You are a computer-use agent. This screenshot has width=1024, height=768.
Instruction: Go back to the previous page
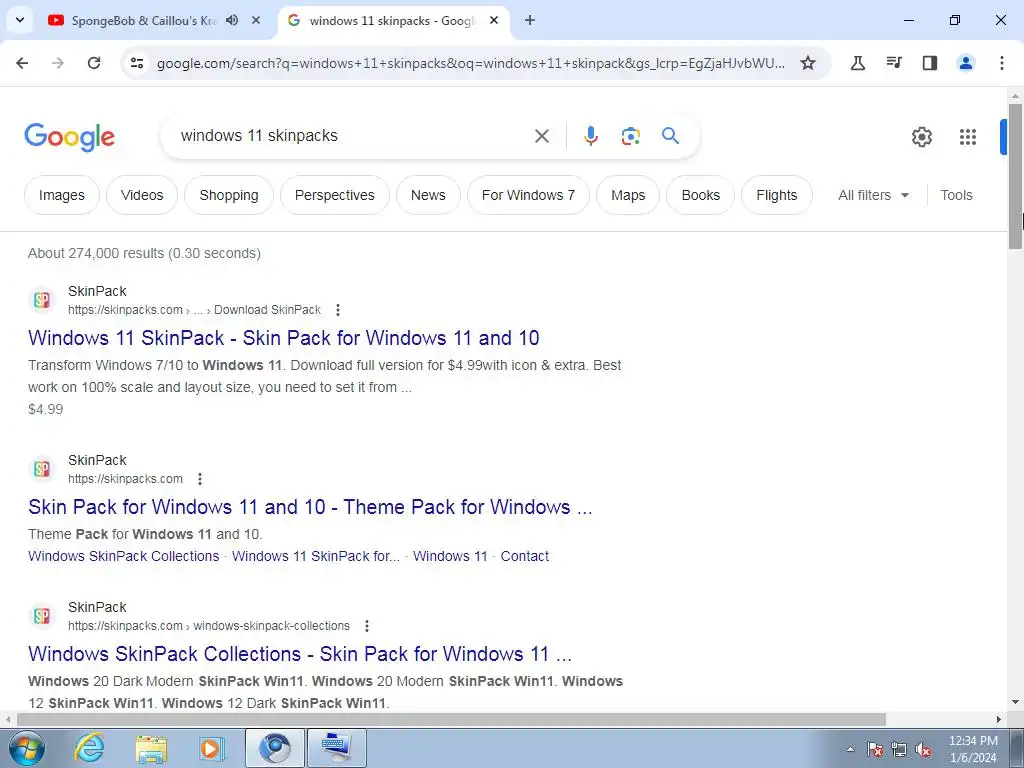pos(22,63)
